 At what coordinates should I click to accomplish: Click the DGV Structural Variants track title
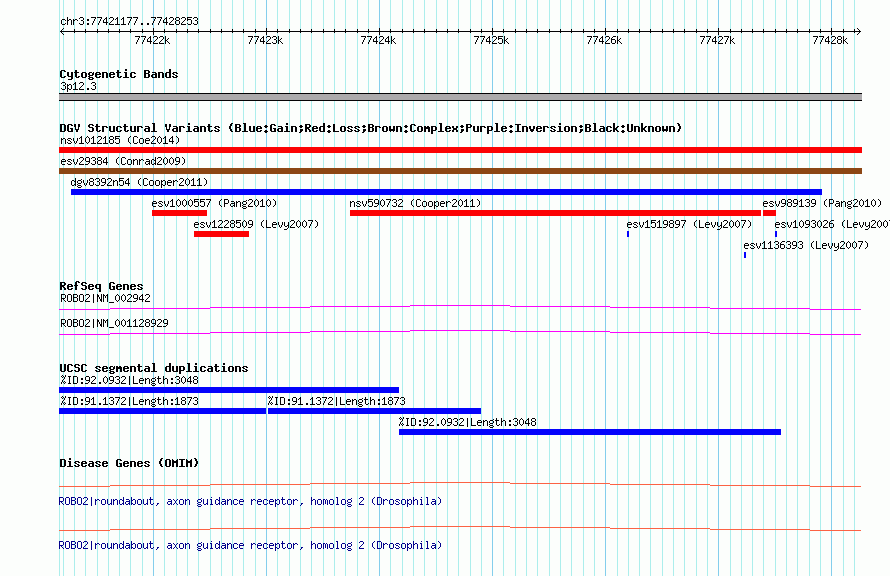tap(371, 128)
